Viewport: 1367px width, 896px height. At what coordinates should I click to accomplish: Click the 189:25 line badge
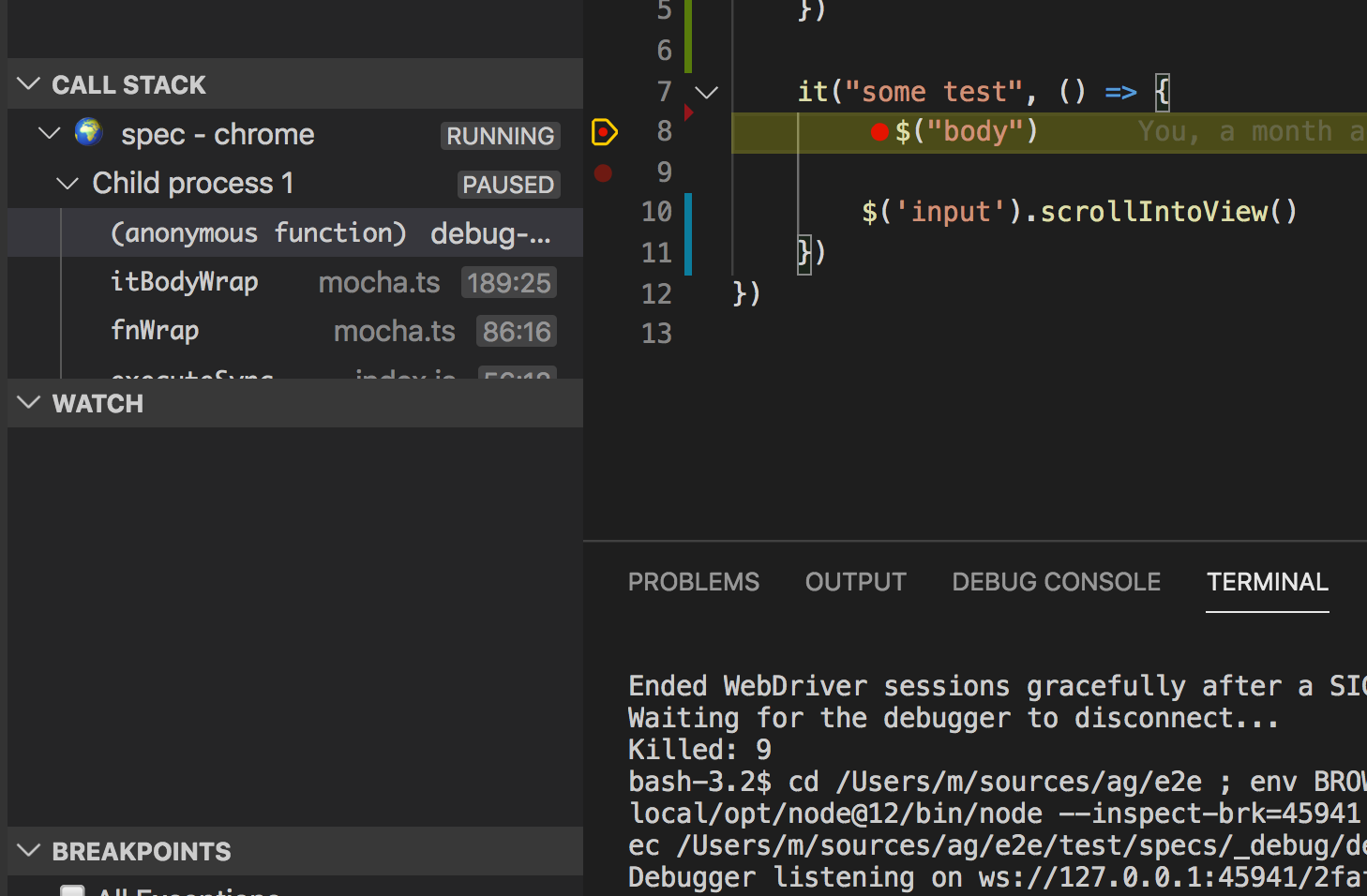click(509, 283)
